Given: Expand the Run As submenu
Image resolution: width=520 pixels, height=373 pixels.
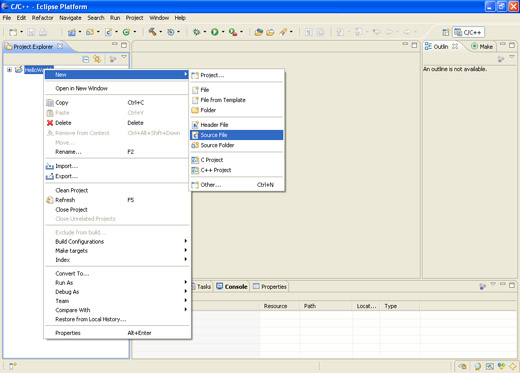Looking at the screenshot, I should click(117, 283).
